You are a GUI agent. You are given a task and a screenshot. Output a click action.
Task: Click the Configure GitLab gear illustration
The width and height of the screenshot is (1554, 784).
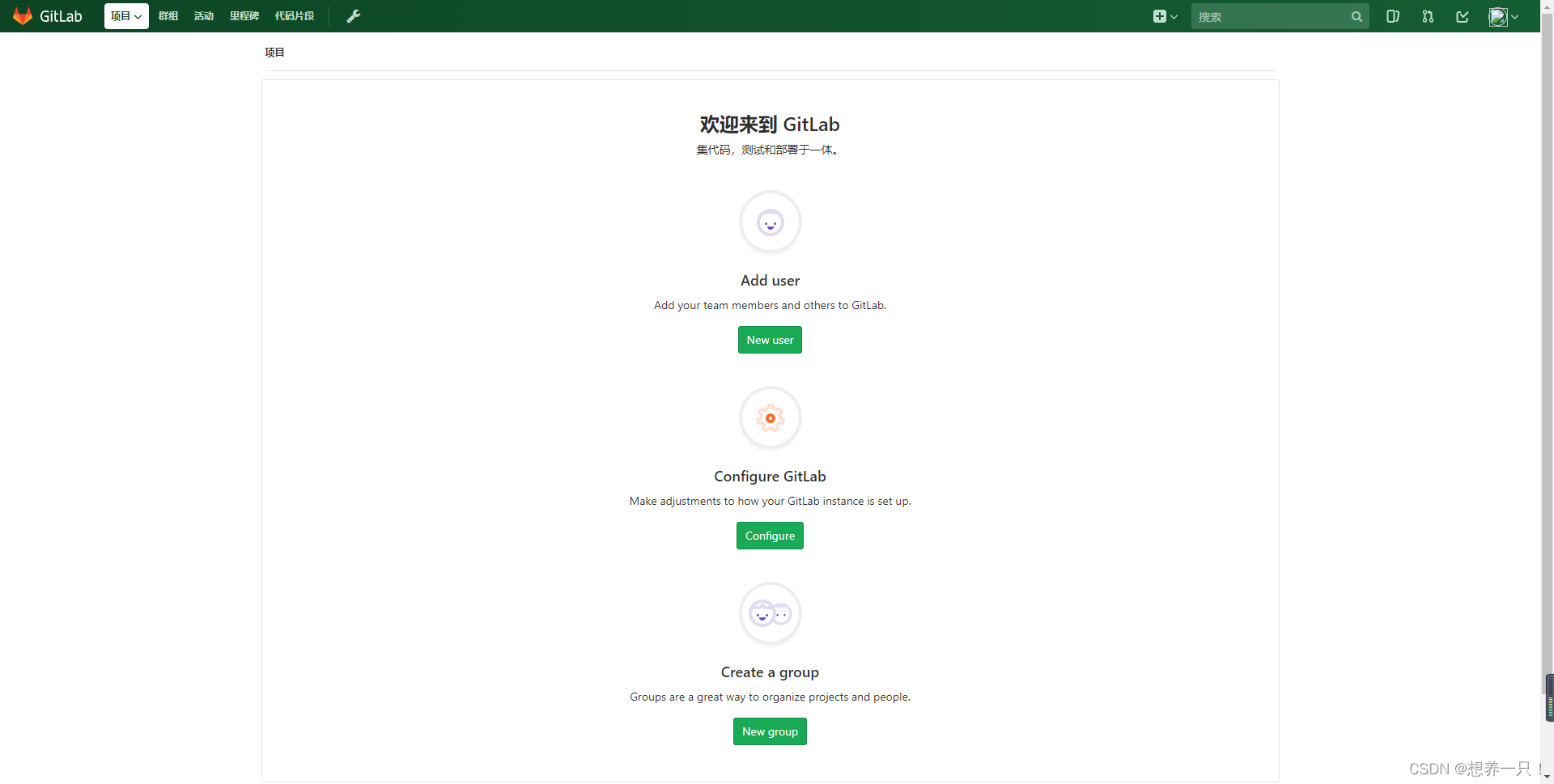coord(771,417)
